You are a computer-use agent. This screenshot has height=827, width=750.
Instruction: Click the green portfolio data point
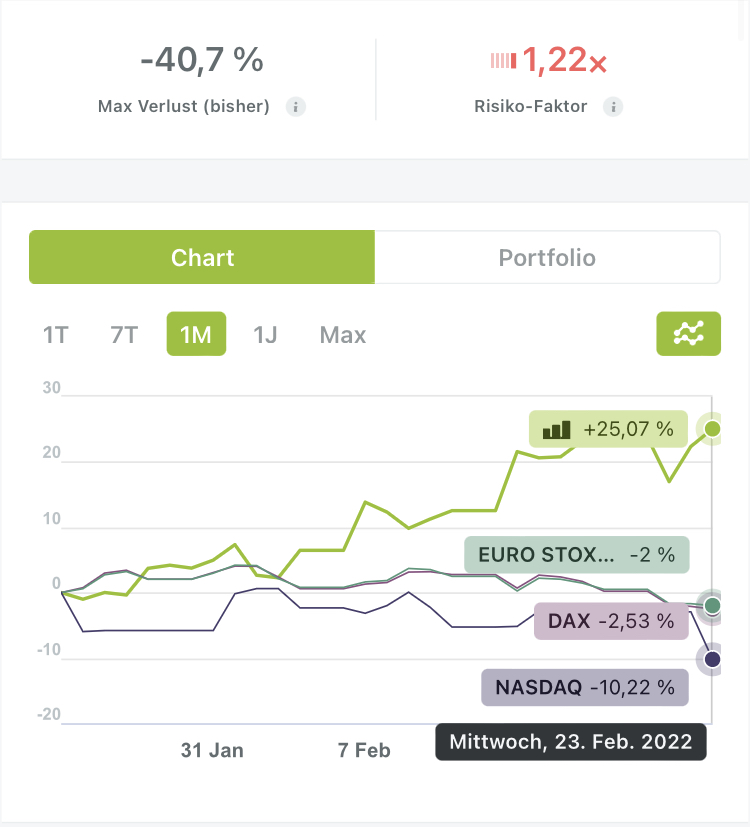712,429
